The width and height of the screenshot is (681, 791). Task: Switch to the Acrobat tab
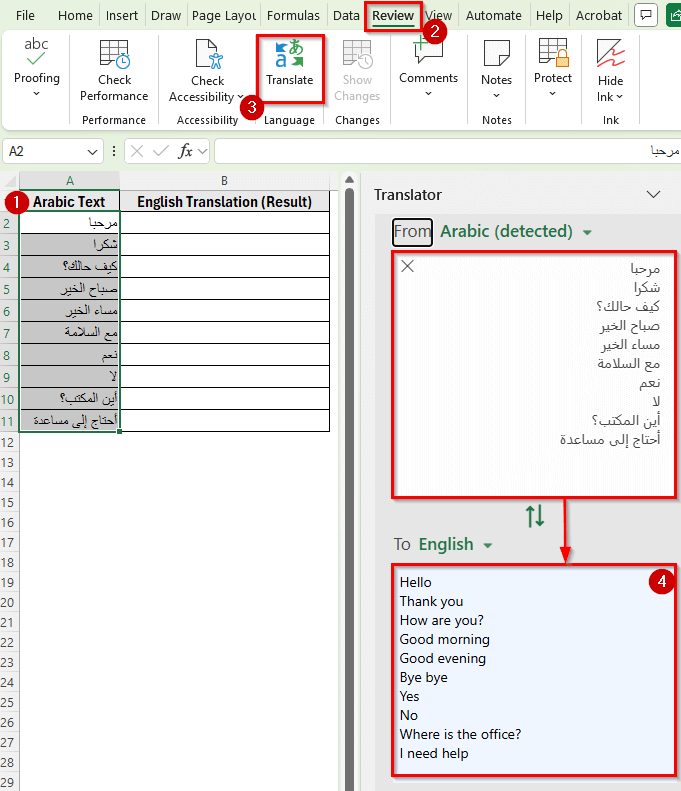(599, 16)
